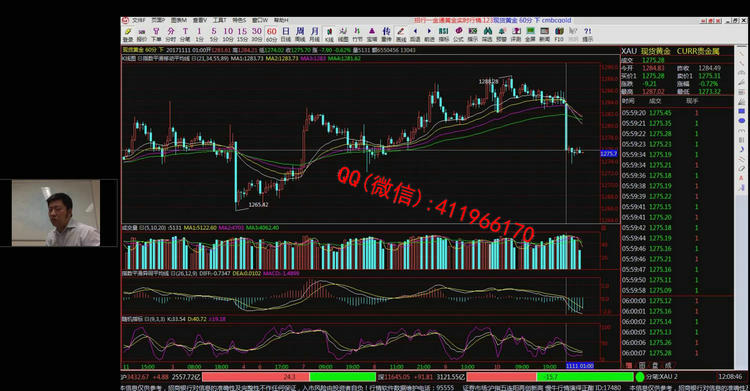Click the 全屏 fullscreen icon
The width and height of the screenshot is (750, 391).
coord(530,34)
